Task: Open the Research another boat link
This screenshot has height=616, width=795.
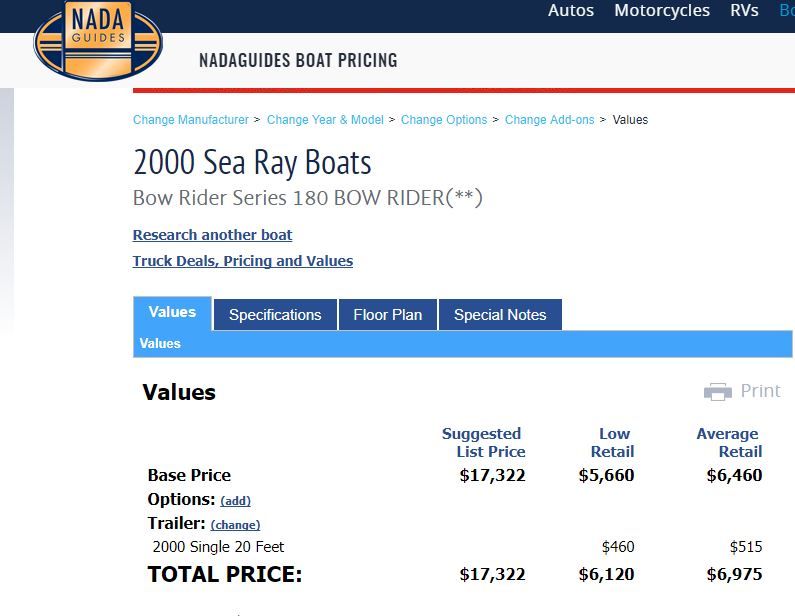Action: [x=213, y=235]
